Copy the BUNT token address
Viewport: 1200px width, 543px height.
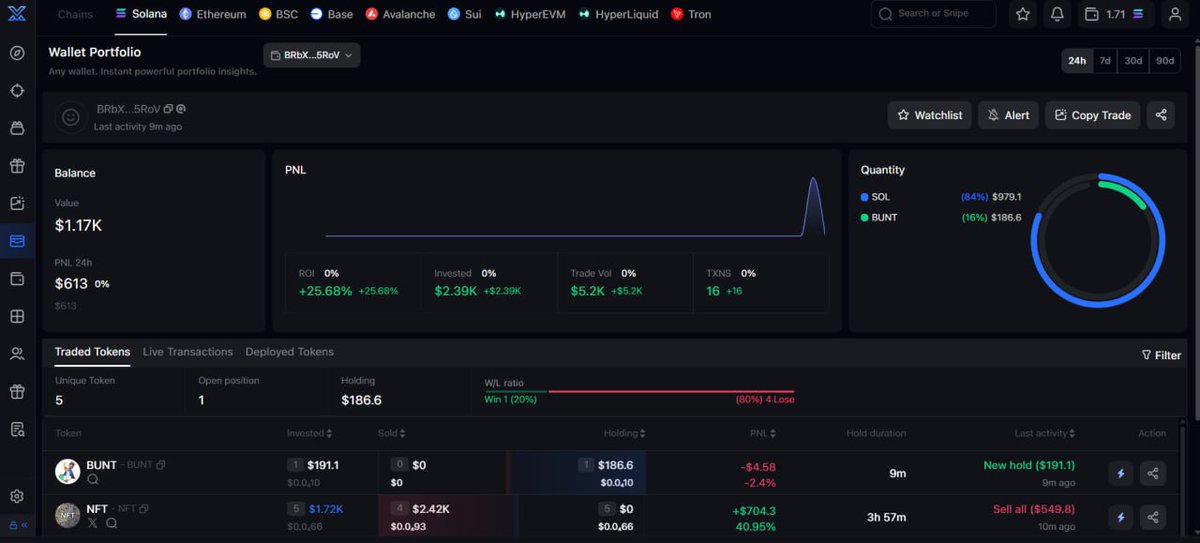[x=161, y=465]
